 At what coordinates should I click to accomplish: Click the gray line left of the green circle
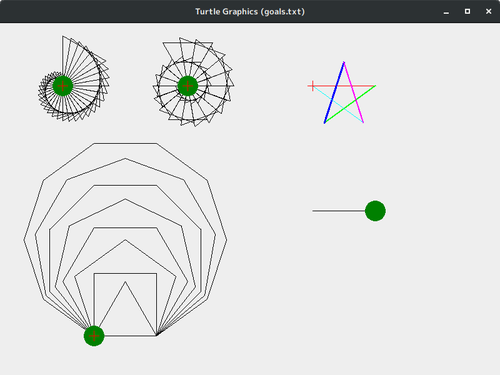click(339, 211)
